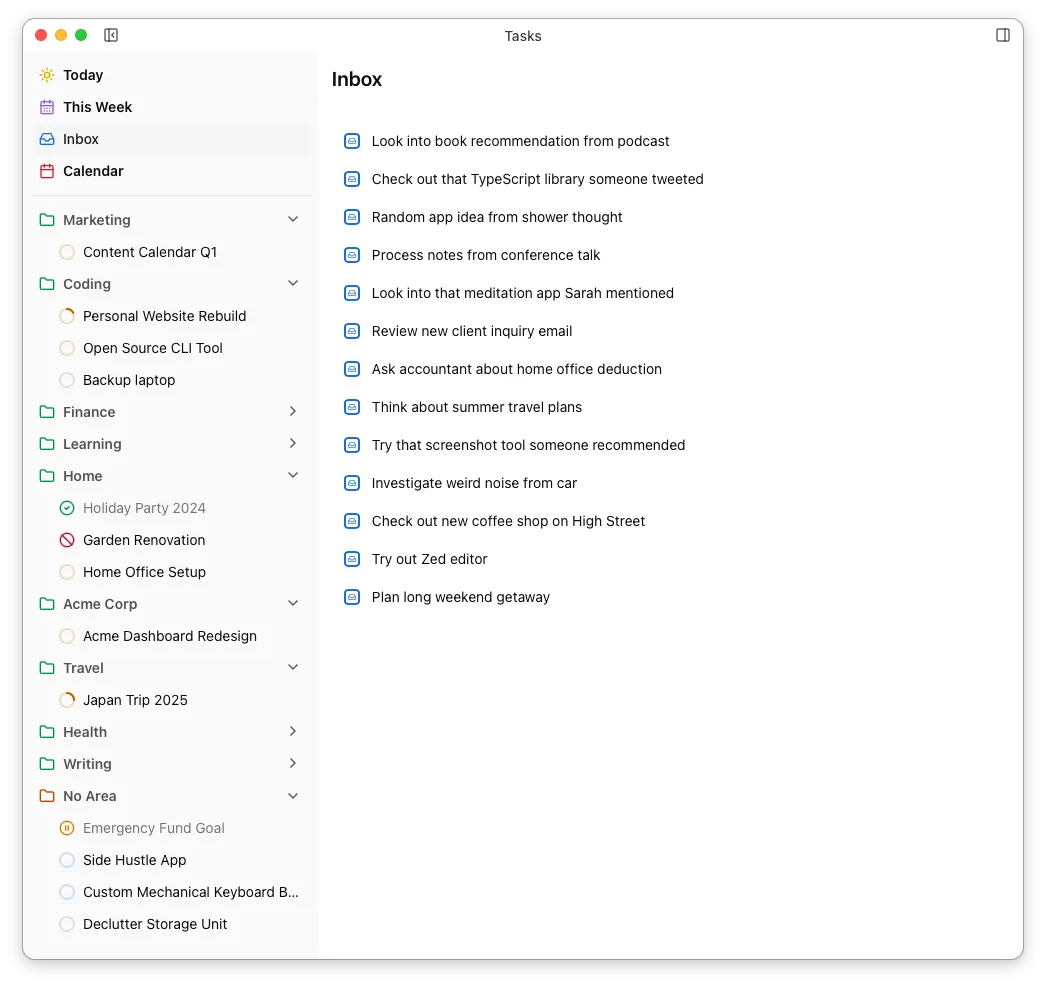Viewport: 1046px width, 986px height.
Task: Click the Marketing area folder icon
Action: [46, 219]
